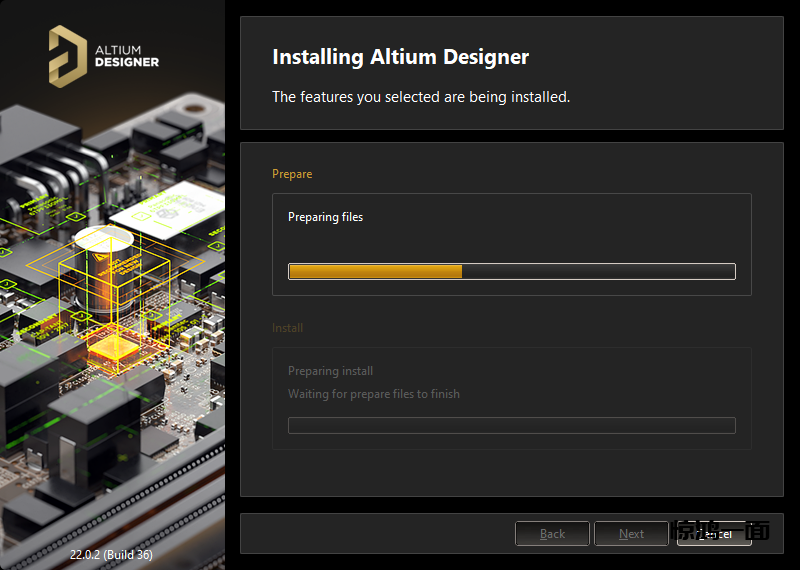800x570 pixels.
Task: Click the greyed-out 'Install' section label
Action: point(287,328)
